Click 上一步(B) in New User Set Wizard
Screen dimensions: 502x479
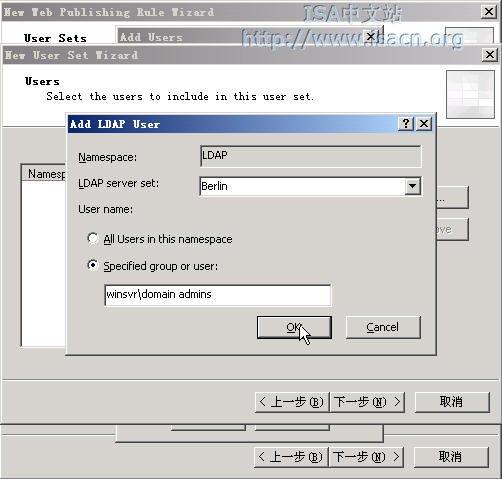pos(292,402)
